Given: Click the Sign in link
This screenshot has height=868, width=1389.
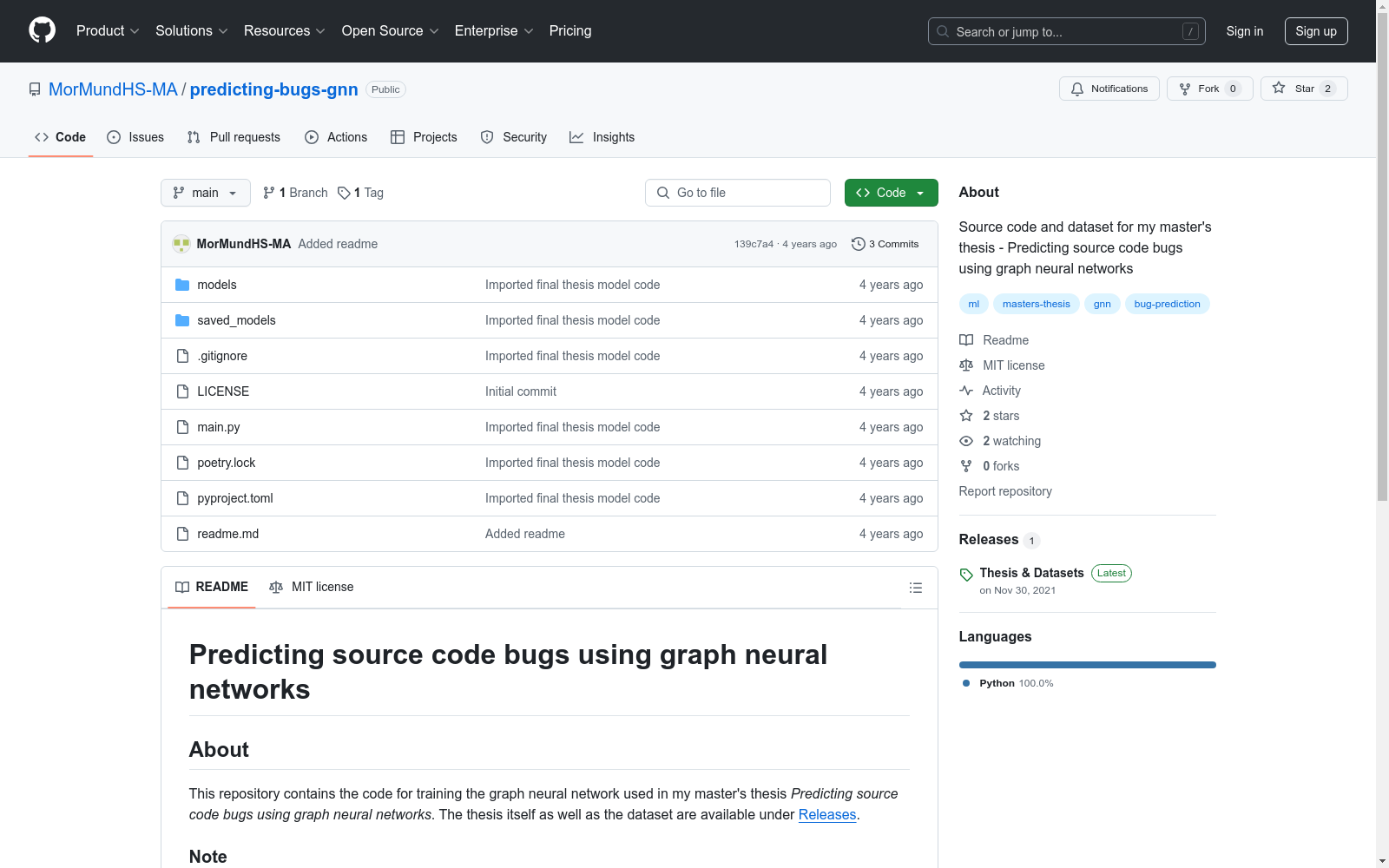Looking at the screenshot, I should coord(1245,31).
